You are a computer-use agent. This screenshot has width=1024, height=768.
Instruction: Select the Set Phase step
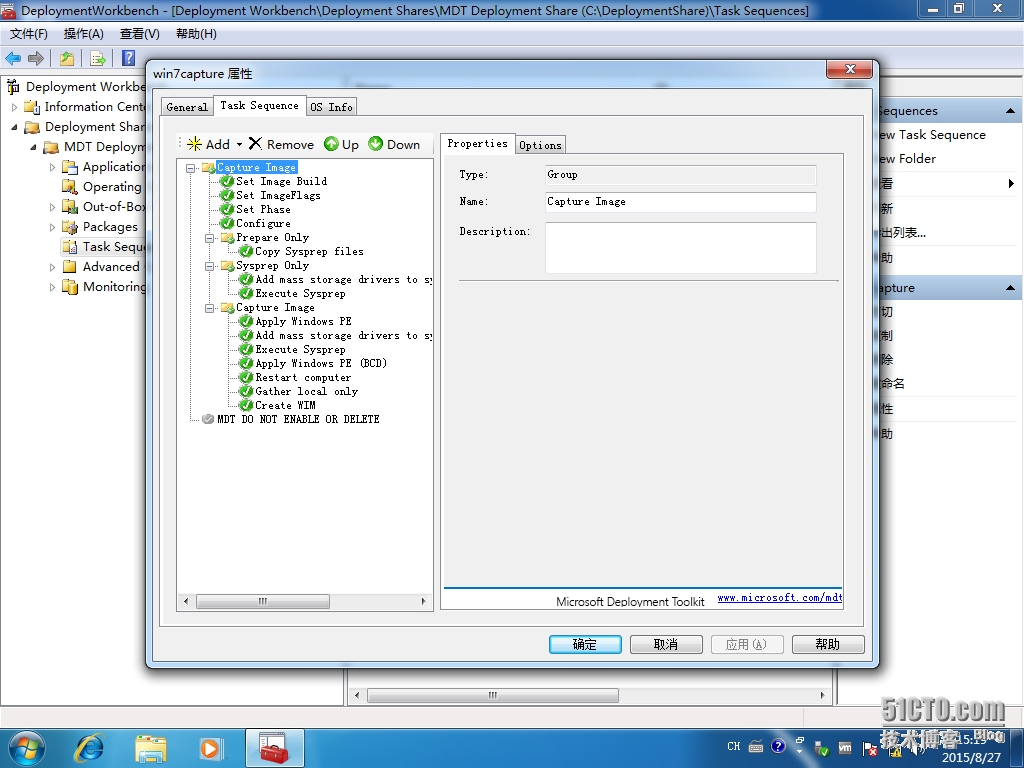(263, 210)
